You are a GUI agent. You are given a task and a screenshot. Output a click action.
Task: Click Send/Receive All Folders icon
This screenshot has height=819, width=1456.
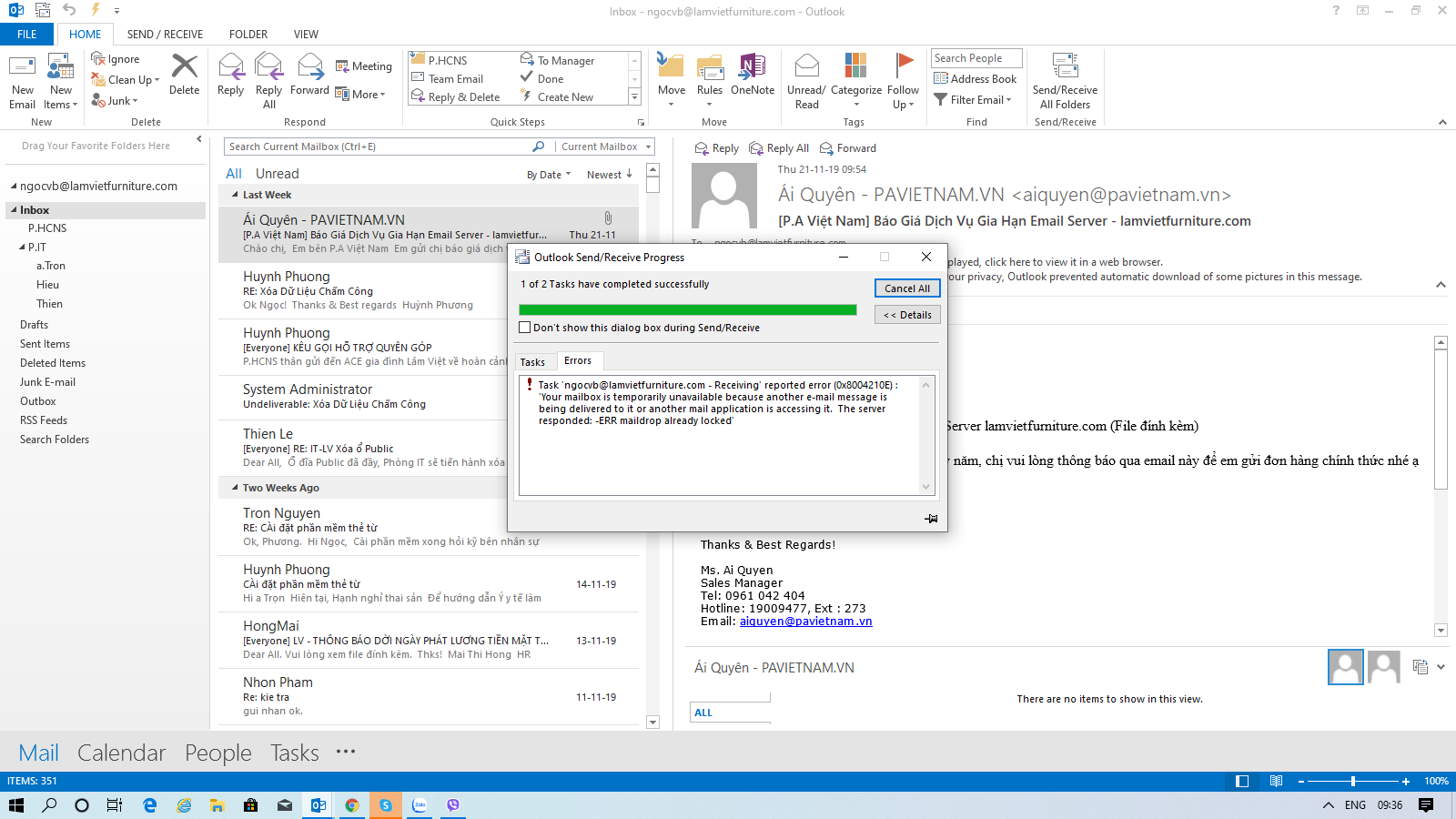[x=1065, y=66]
